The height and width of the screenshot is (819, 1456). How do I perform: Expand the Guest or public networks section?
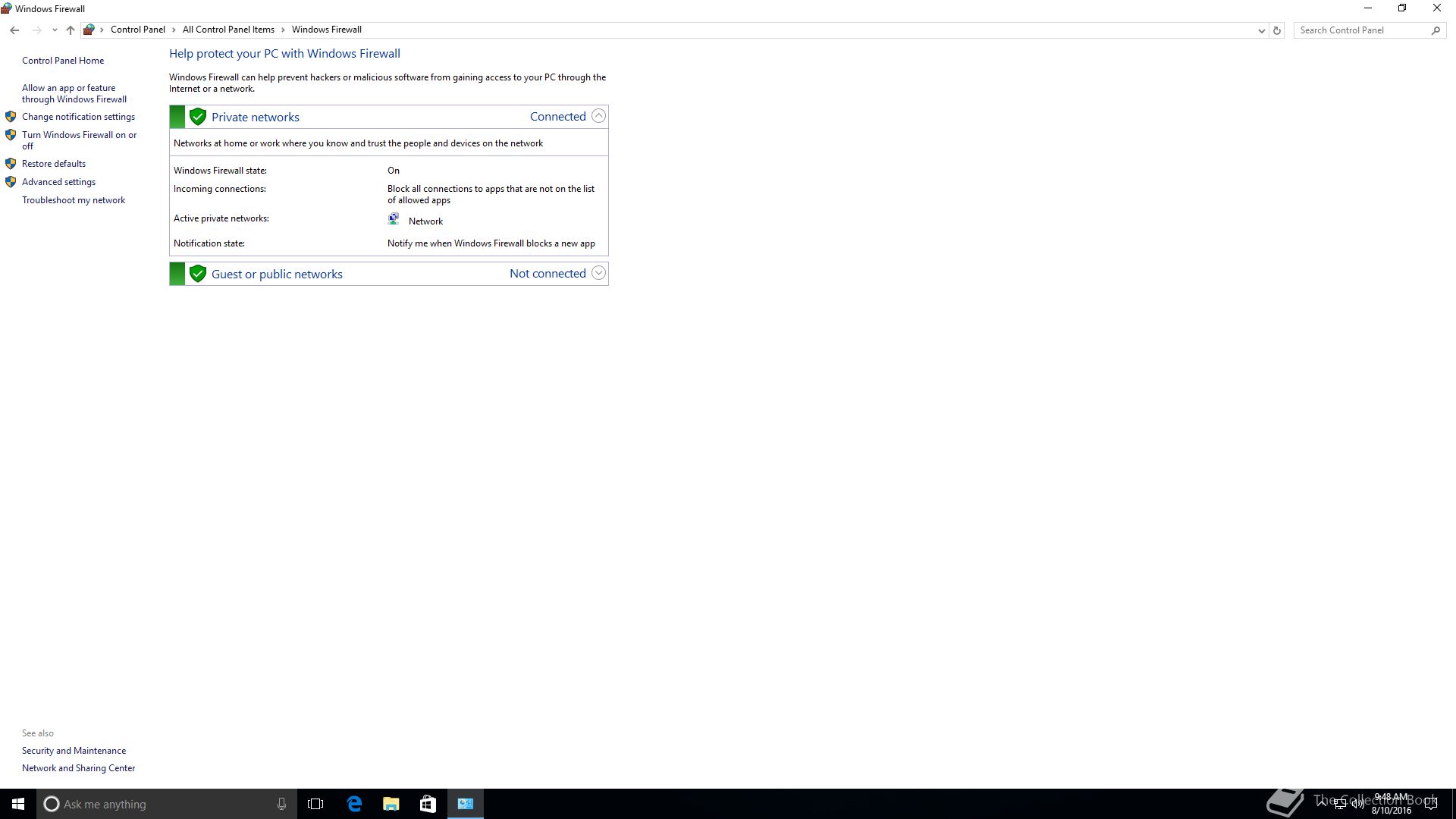598,273
